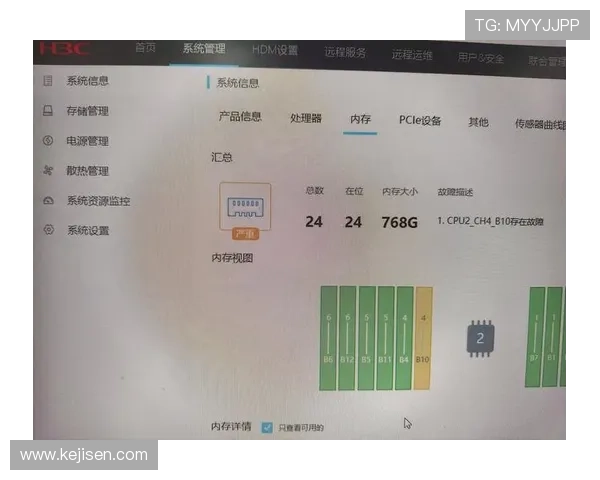
Task: Click the 存储管理 disk icon
Action: tap(48, 111)
